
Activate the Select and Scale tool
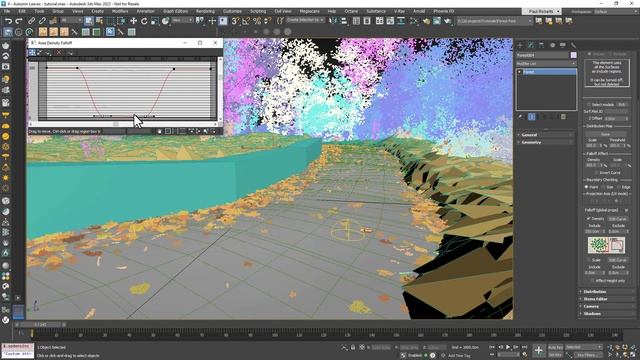[x=155, y=20]
